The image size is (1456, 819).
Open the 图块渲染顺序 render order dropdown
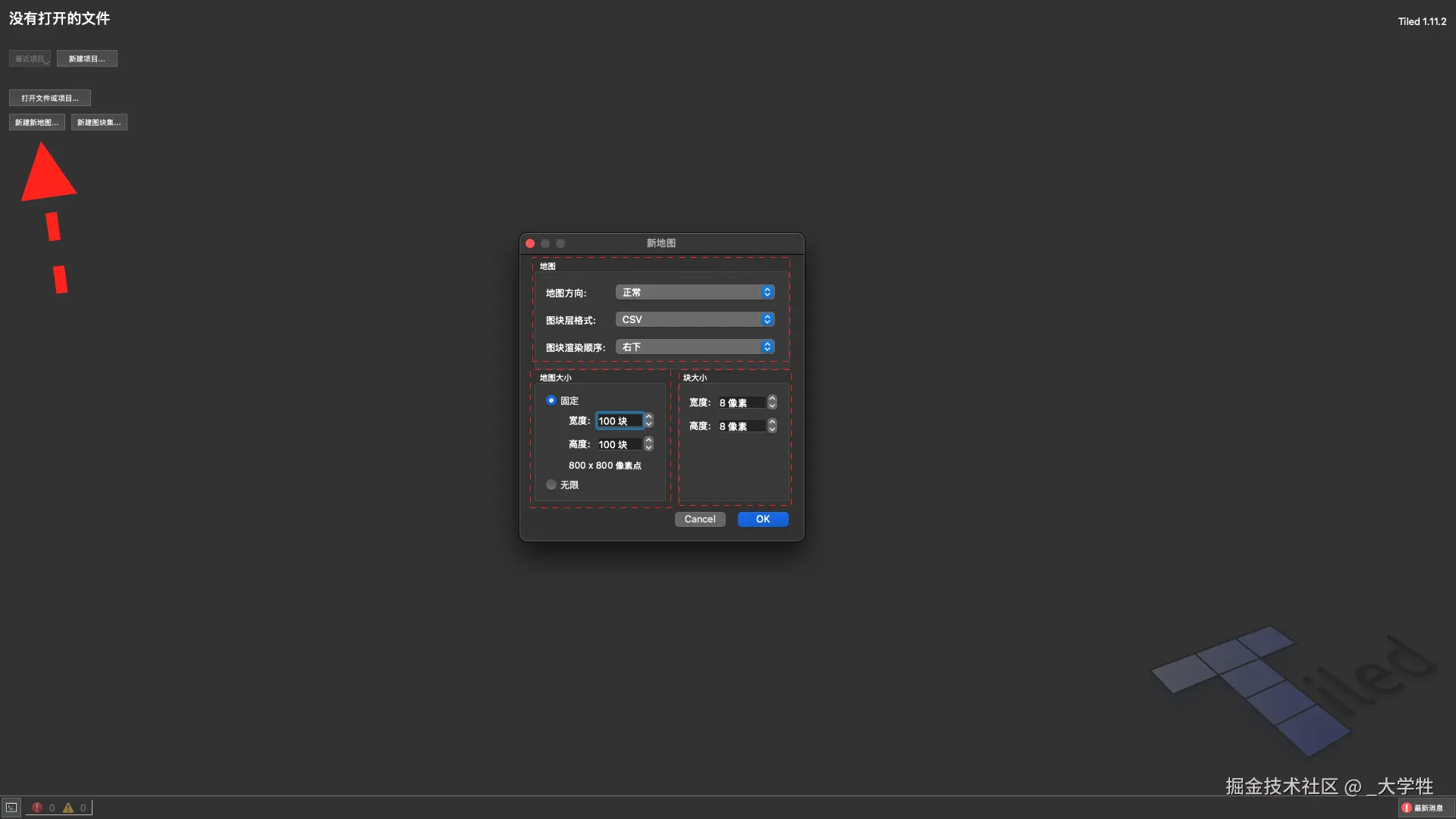tap(695, 347)
